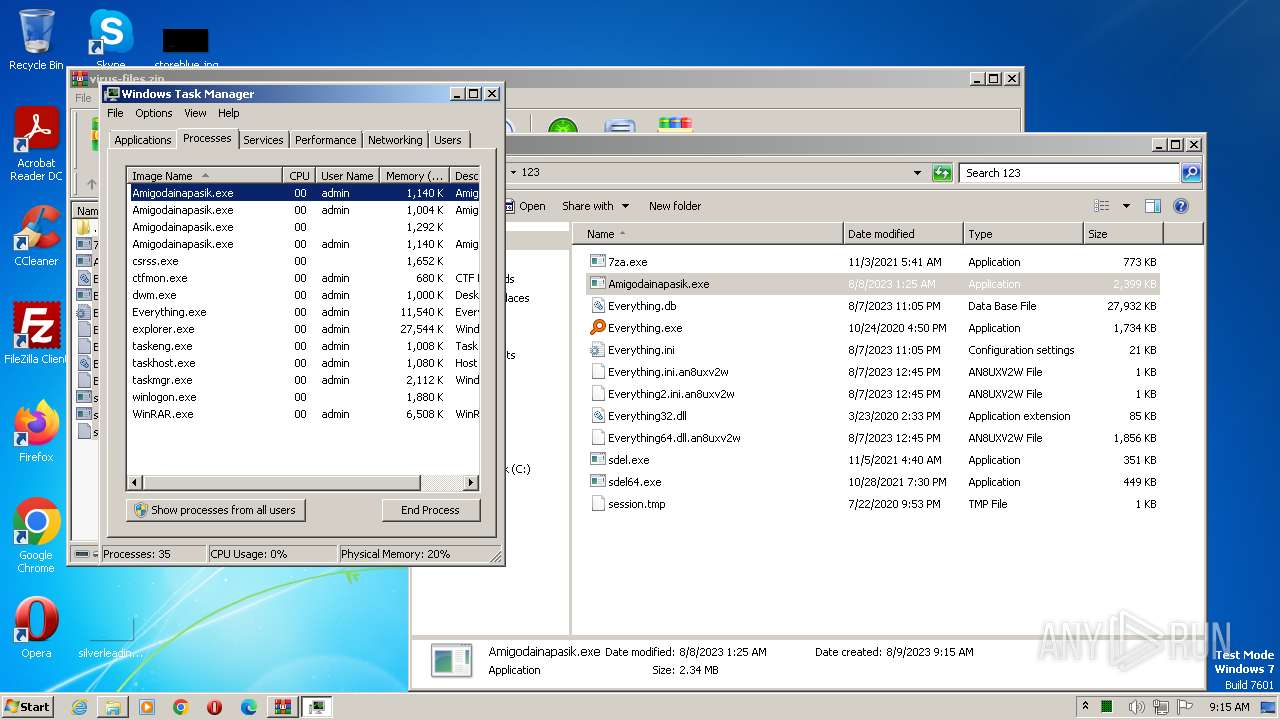Launch CCleaner desktop shortcut
The image size is (1280, 720).
[x=36, y=236]
